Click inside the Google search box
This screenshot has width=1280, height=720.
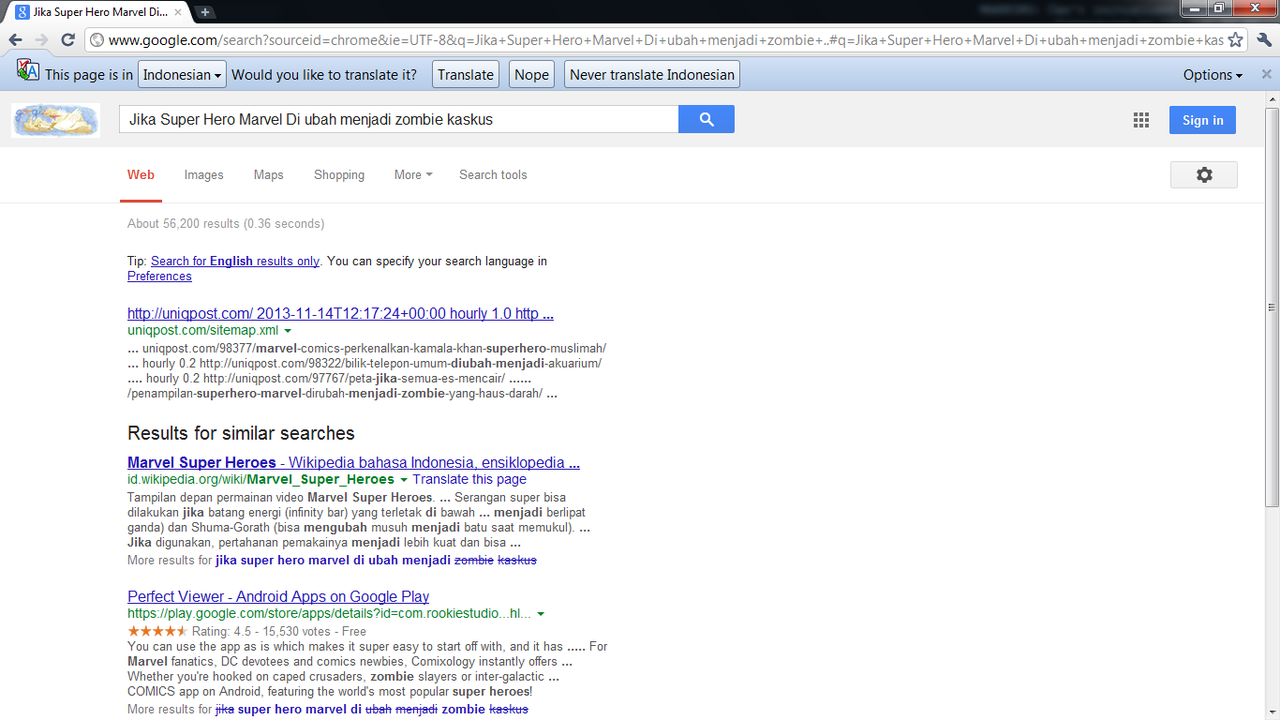(398, 119)
